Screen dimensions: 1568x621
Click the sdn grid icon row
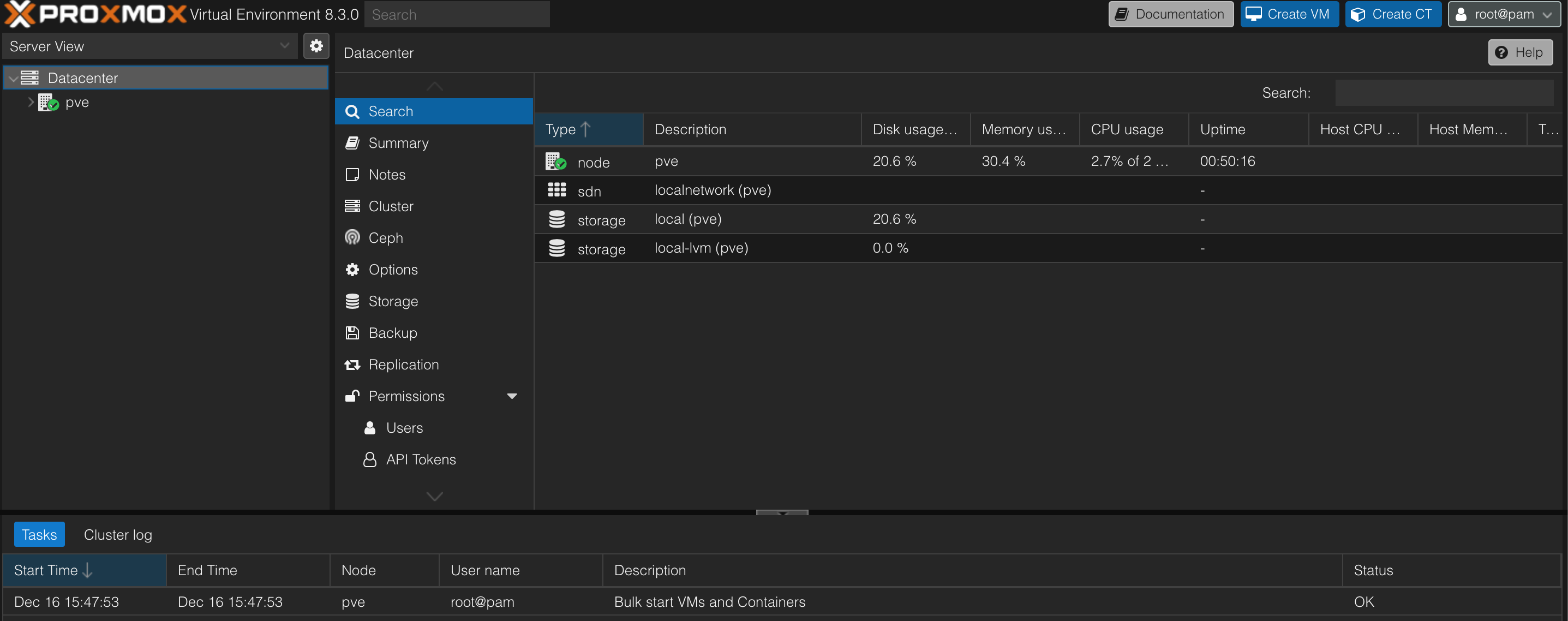pos(556,190)
